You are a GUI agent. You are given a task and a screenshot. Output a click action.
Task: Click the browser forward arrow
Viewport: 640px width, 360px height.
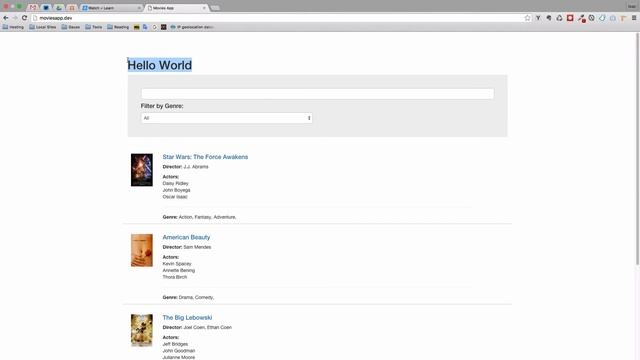15,18
